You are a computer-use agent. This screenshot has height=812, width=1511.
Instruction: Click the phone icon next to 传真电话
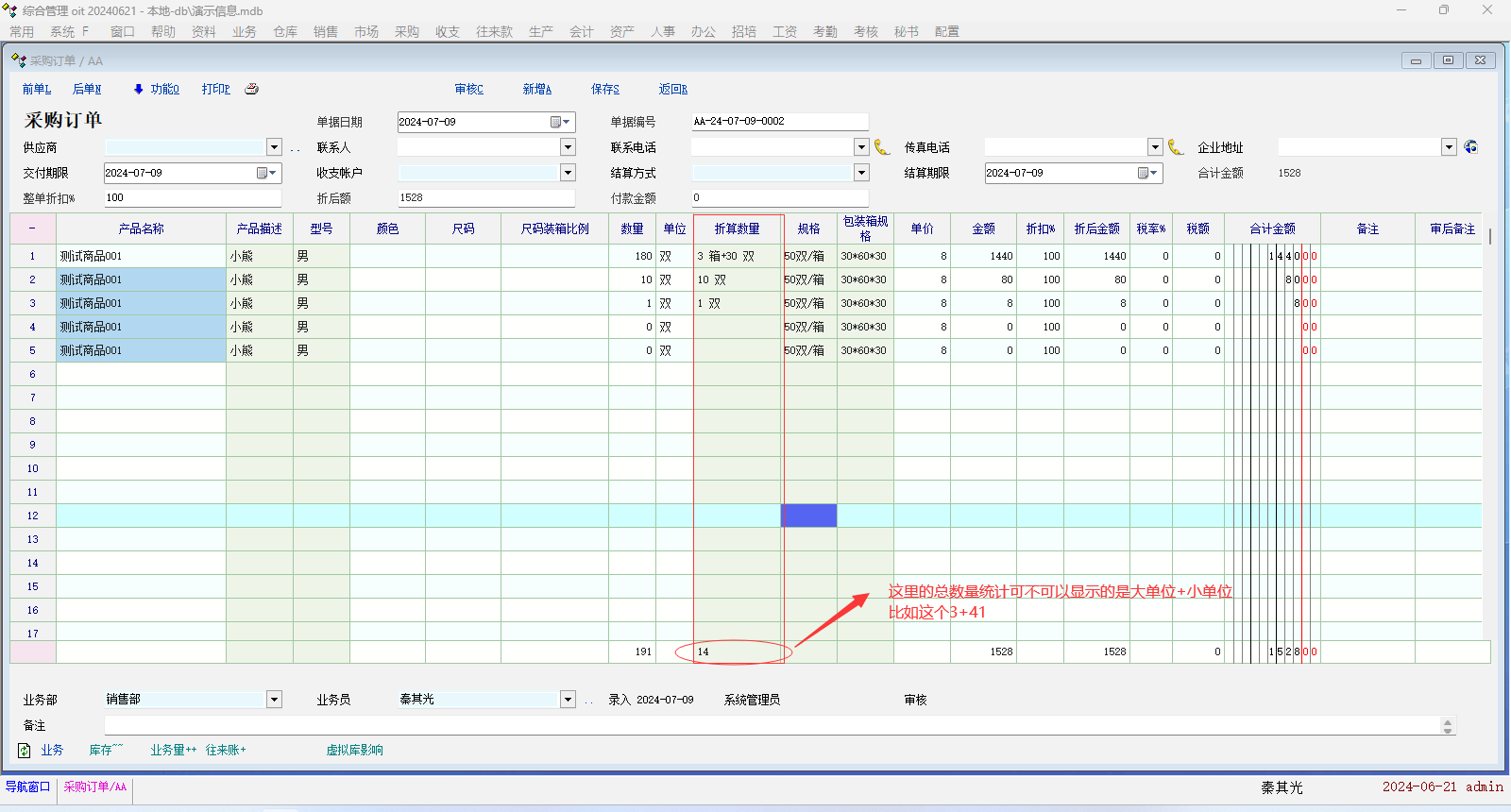coord(1176,147)
